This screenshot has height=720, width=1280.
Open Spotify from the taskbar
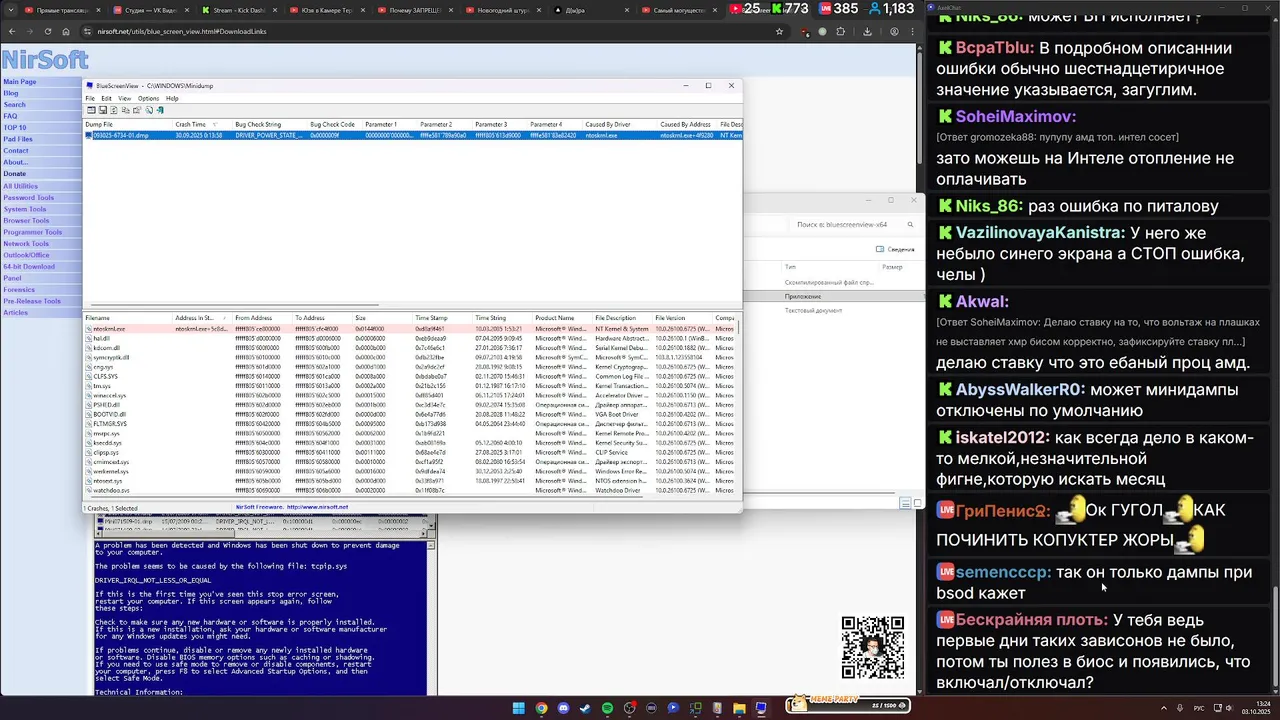click(x=607, y=708)
